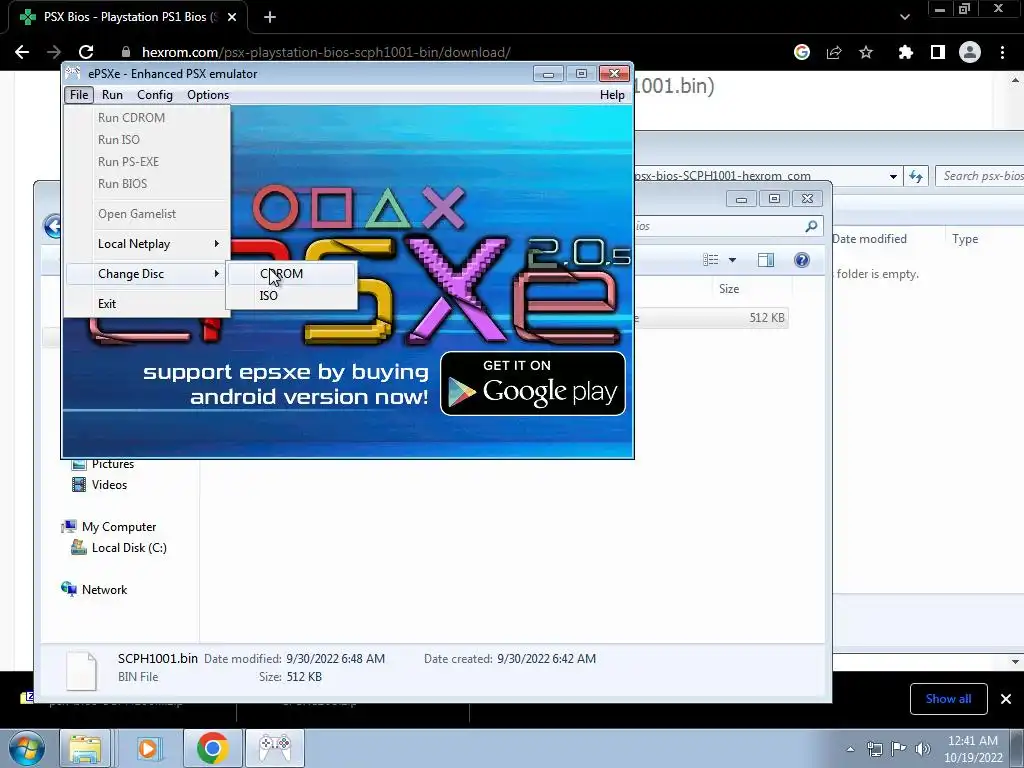Viewport: 1024px width, 768px height.
Task: Sort by Size column header
Action: [x=729, y=289]
